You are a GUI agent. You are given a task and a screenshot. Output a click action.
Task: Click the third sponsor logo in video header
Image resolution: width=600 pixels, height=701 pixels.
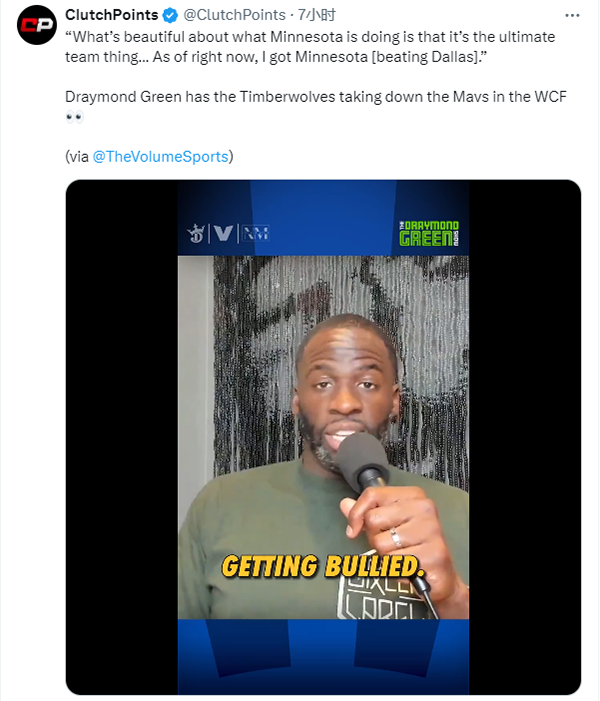click(255, 233)
